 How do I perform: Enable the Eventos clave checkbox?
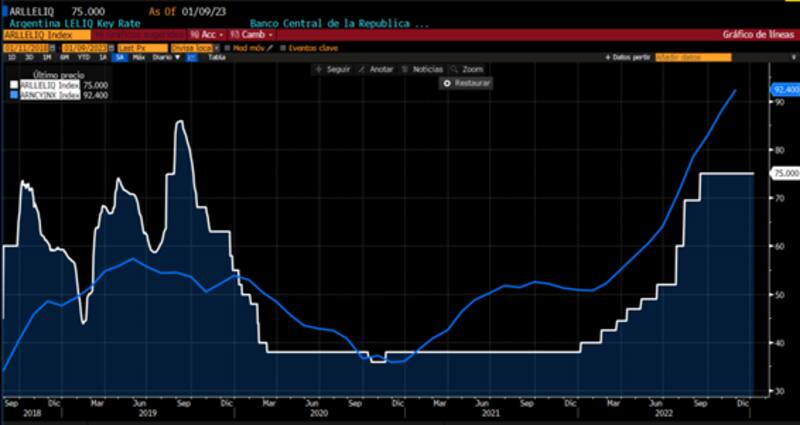click(x=283, y=47)
